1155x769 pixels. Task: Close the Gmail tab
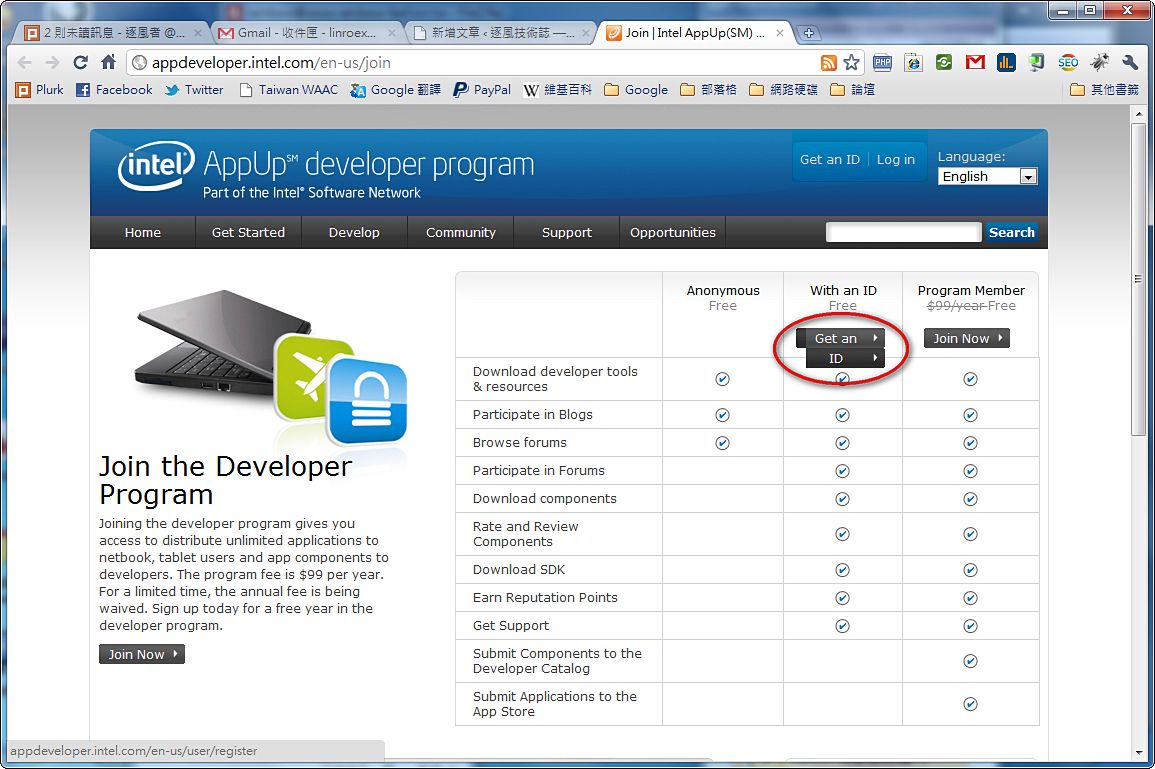[x=392, y=33]
